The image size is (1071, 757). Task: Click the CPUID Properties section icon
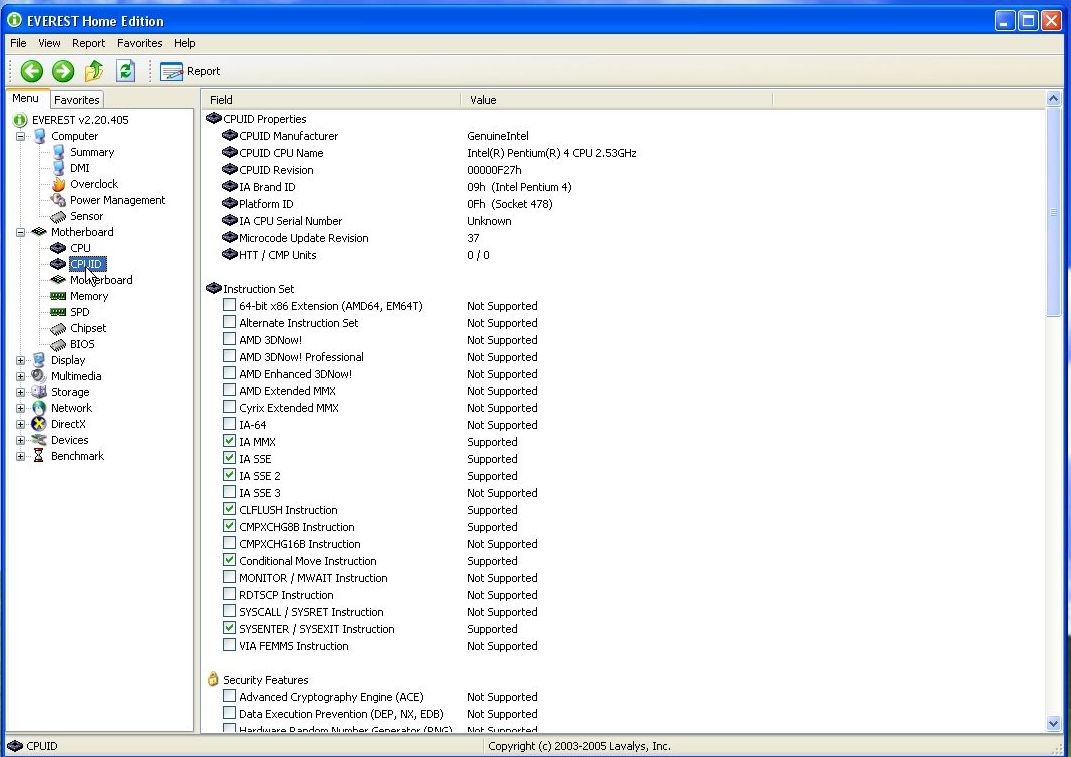click(x=214, y=118)
